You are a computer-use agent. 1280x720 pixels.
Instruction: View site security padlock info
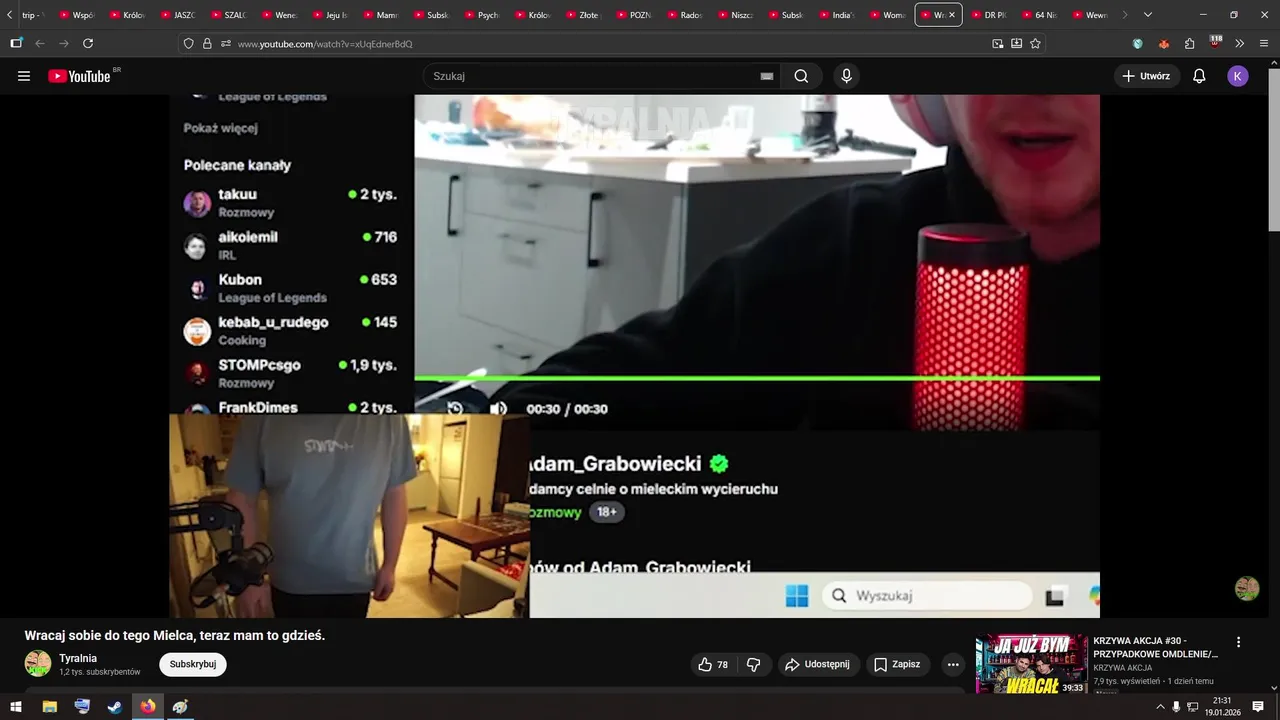pyautogui.click(x=207, y=44)
